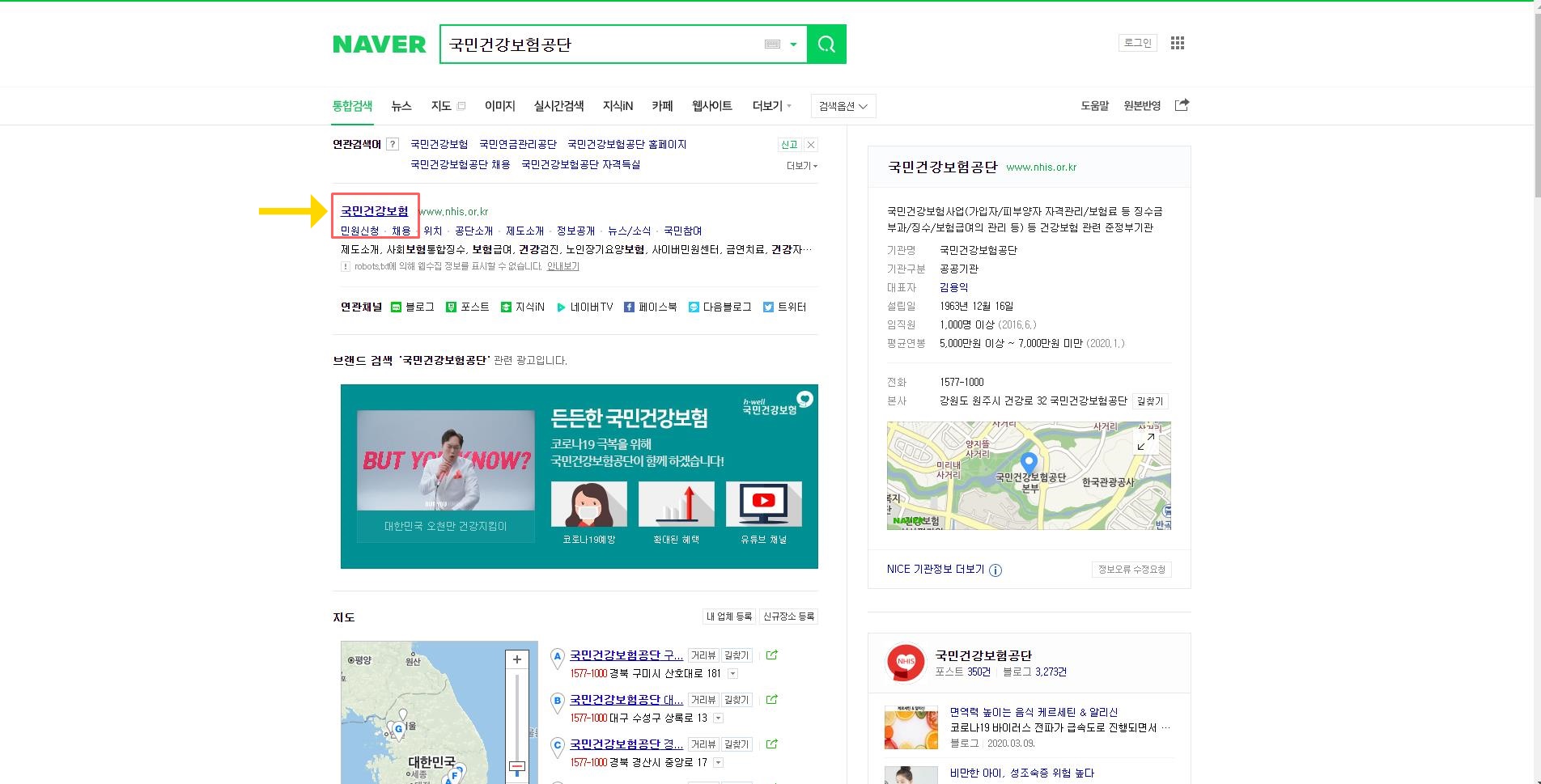Screen dimensions: 1541x784
Task: Expand search box autocomplete dropdown arrow
Action: [x=794, y=44]
